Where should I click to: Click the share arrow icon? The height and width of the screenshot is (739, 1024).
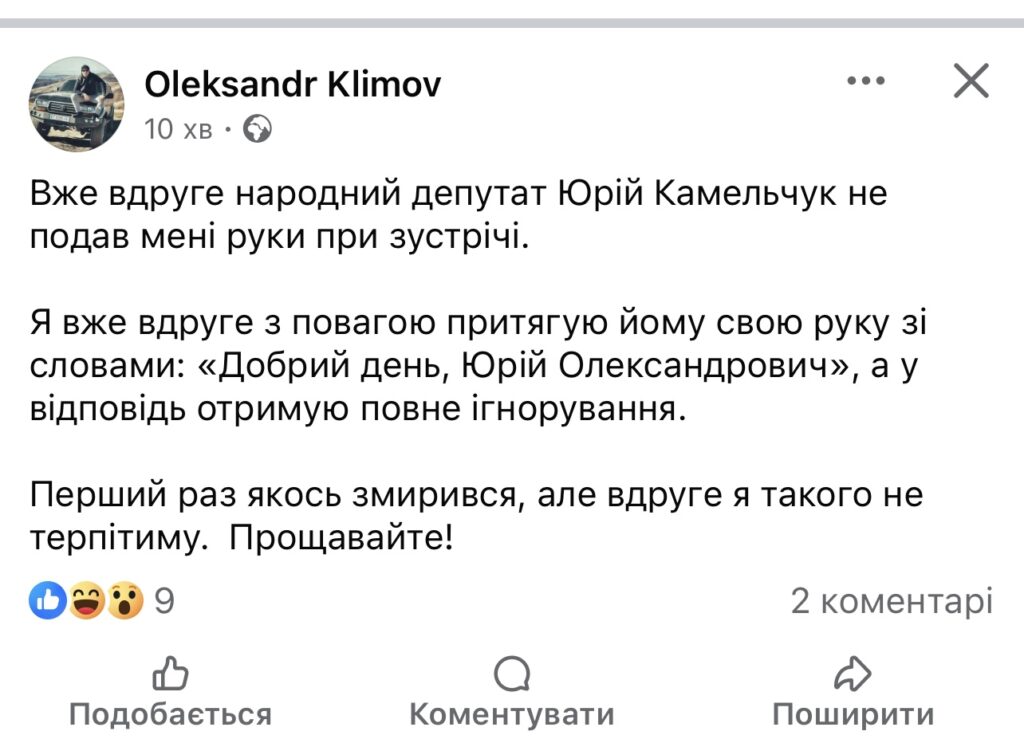point(853,674)
